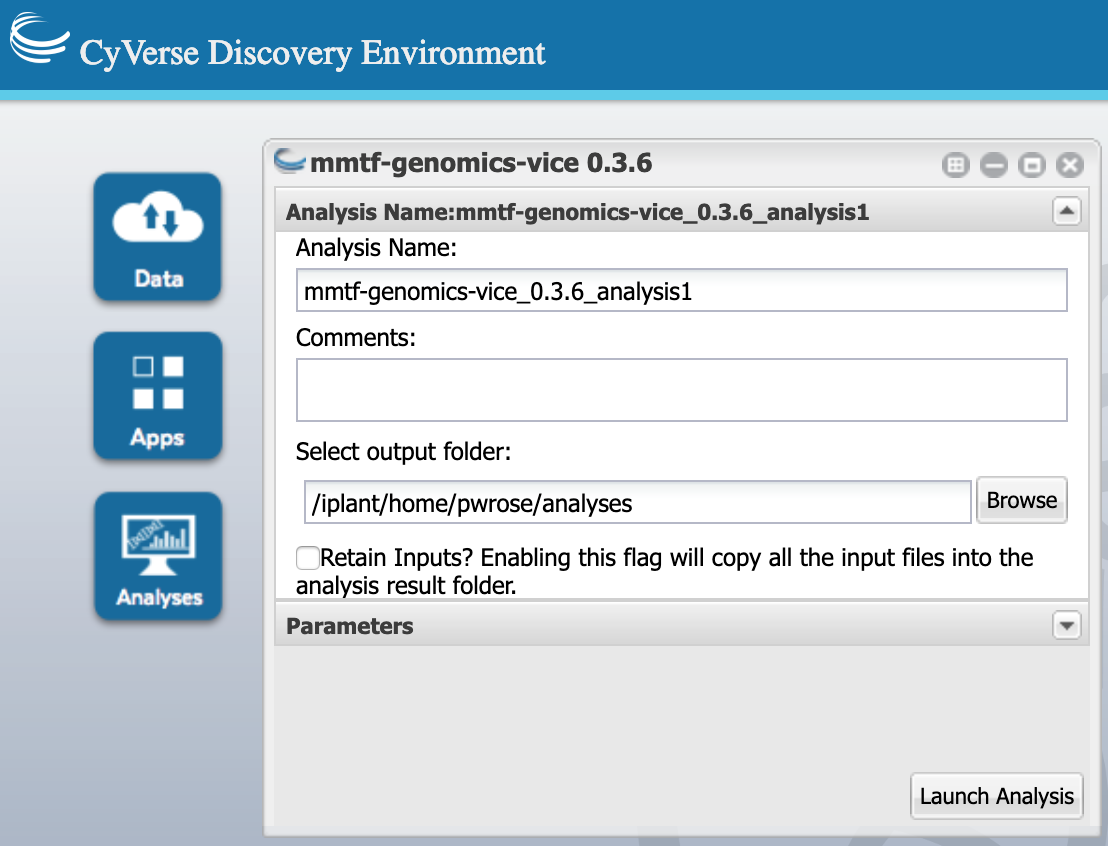Focus the Analysis Name input field
The image size is (1108, 846).
[681, 290]
